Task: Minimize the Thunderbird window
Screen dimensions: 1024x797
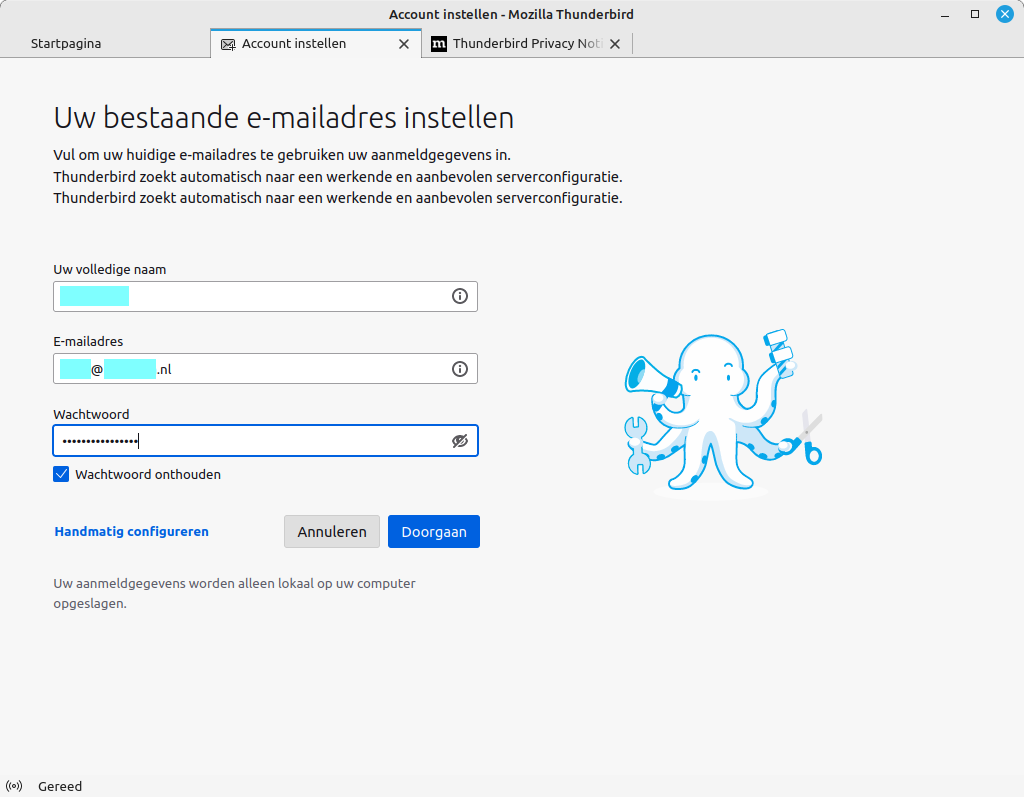Action: [944, 15]
